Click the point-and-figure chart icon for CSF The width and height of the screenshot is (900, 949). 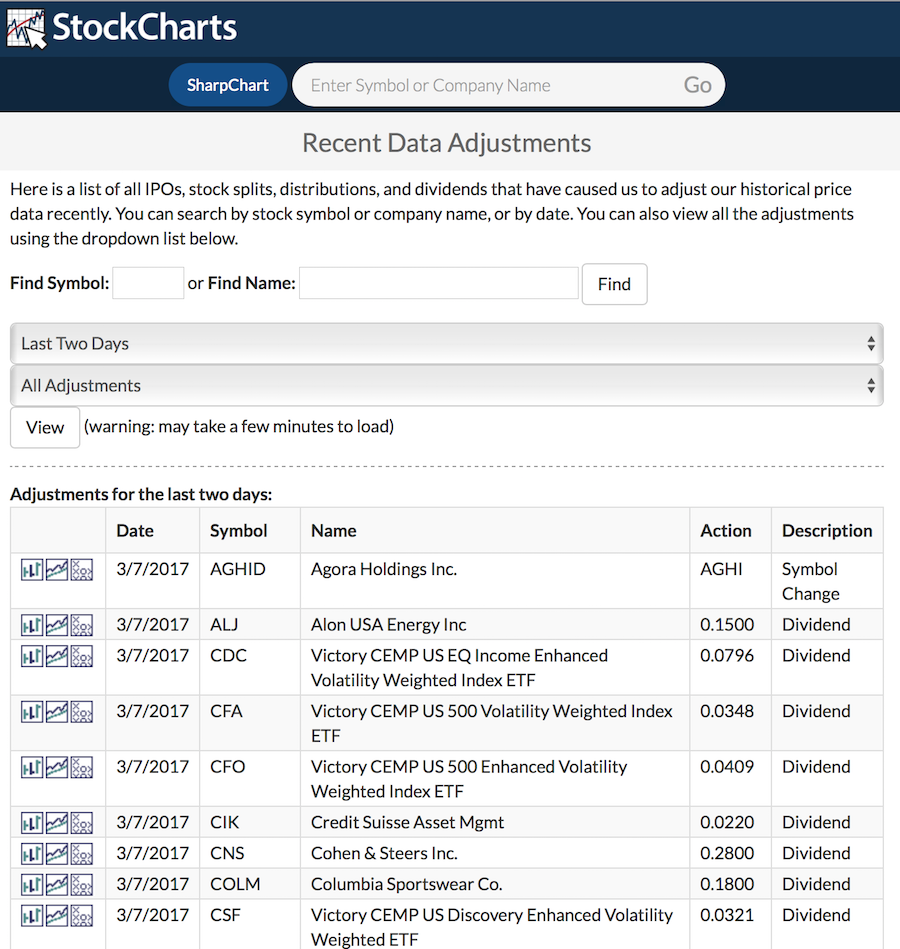[82, 916]
